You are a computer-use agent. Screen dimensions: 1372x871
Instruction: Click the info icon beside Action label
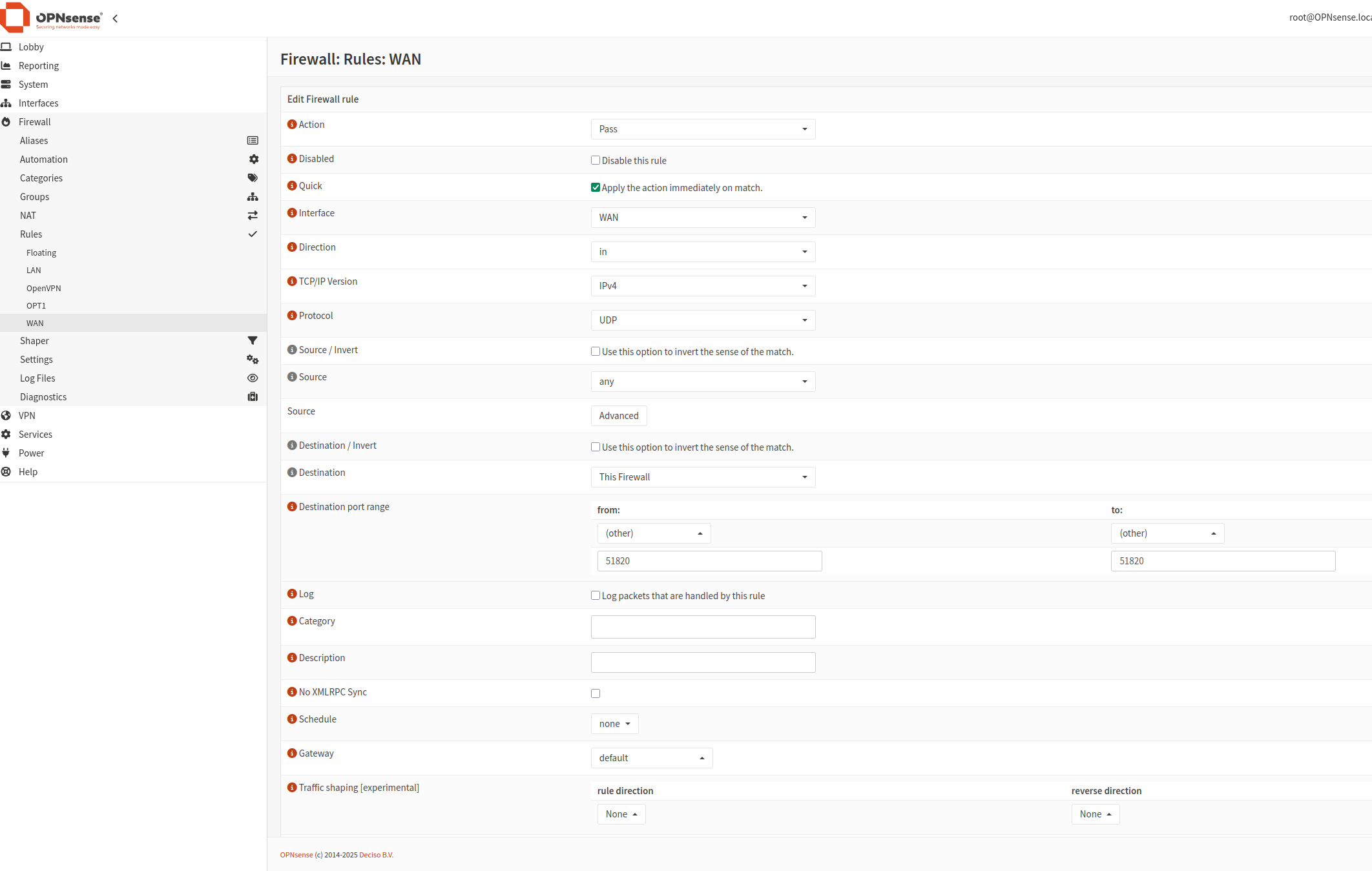tap(292, 125)
